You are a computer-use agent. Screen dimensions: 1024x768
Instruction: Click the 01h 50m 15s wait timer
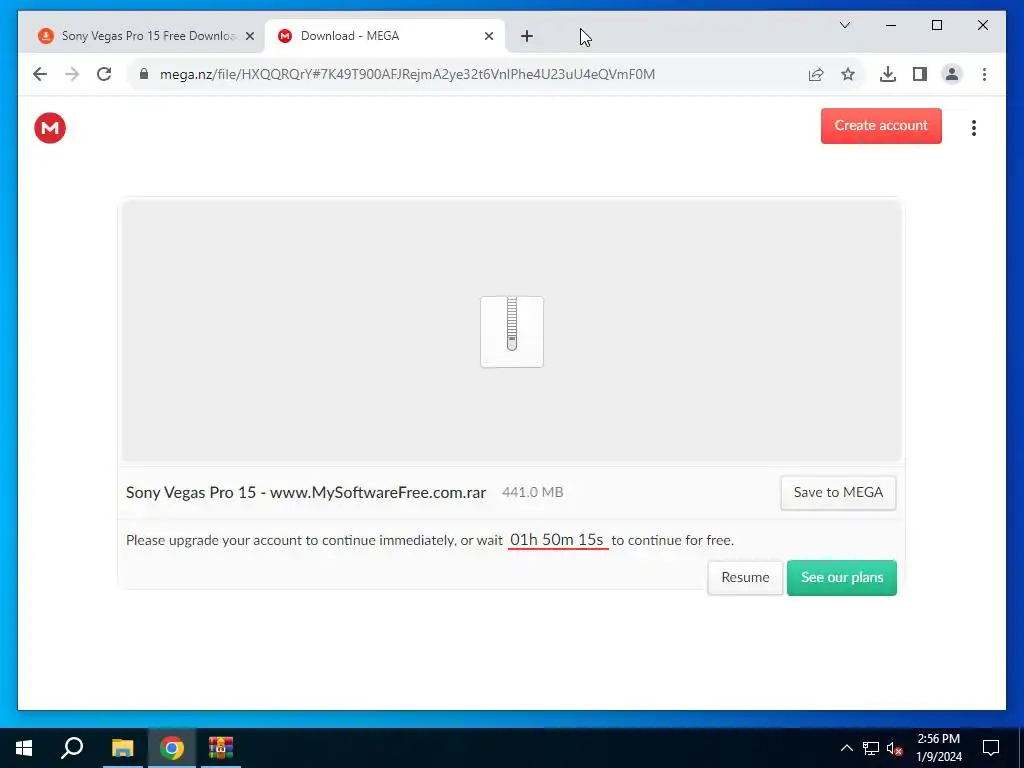pyautogui.click(x=557, y=540)
